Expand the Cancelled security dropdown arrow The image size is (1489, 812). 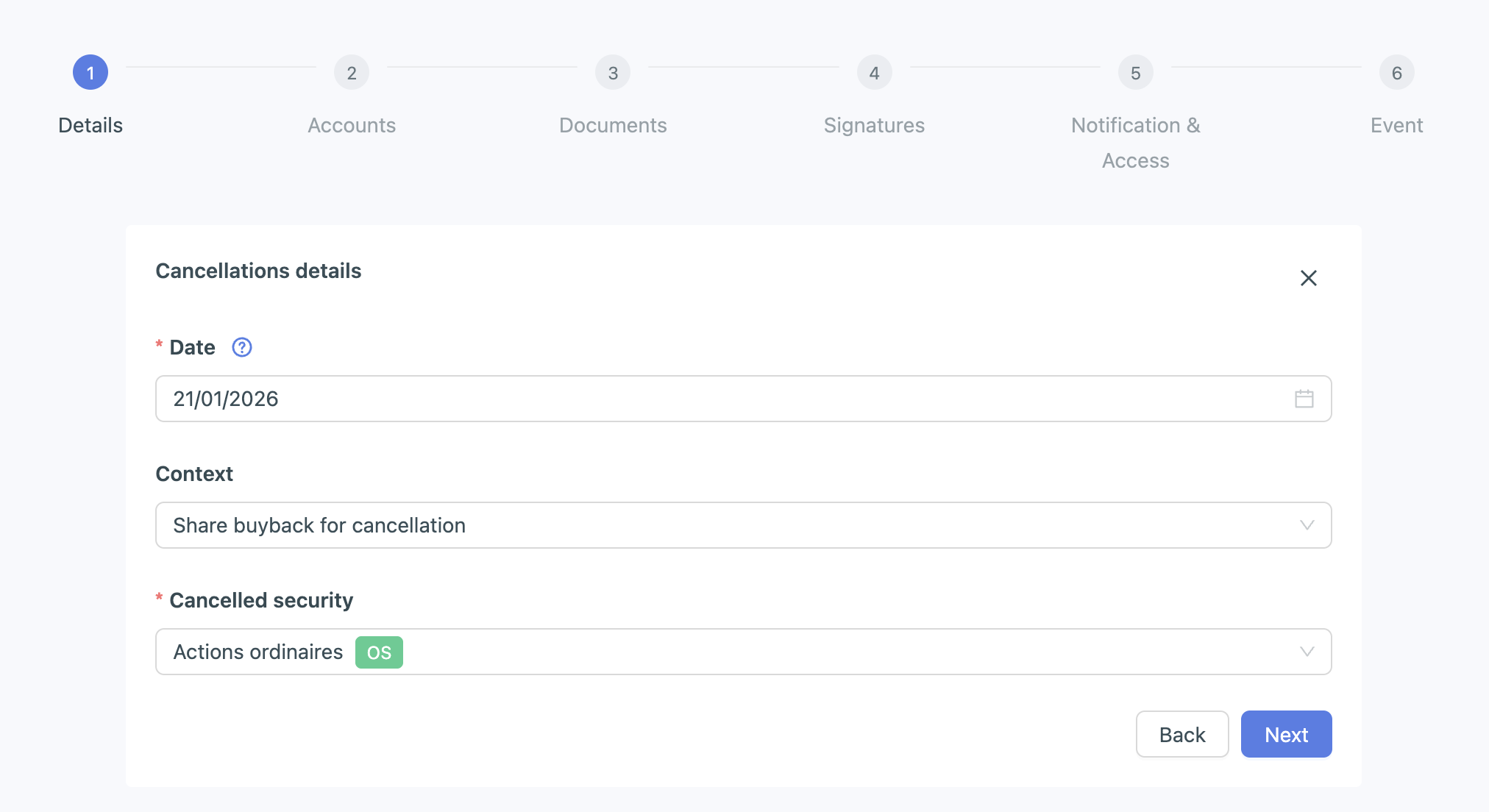point(1307,652)
